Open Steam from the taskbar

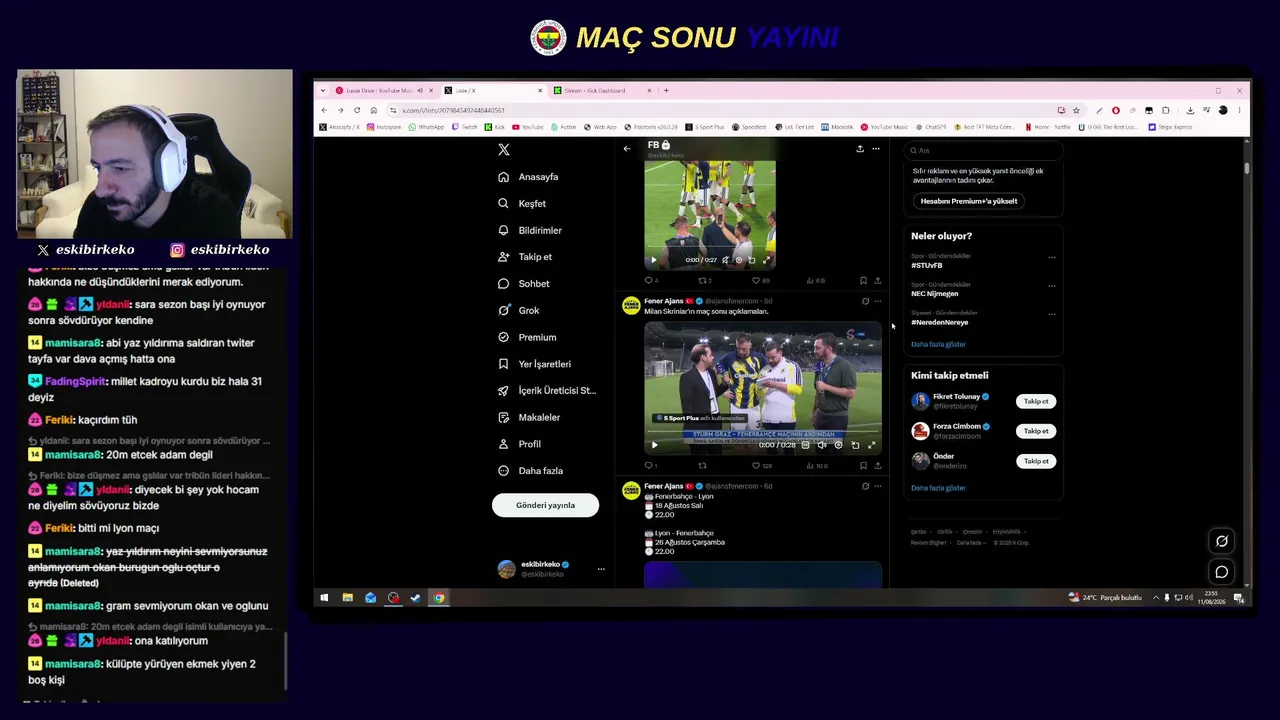click(x=416, y=598)
